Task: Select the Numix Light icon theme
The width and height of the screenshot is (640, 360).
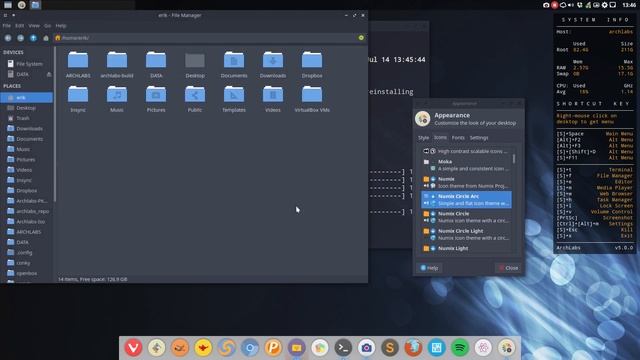Action: 466,249
